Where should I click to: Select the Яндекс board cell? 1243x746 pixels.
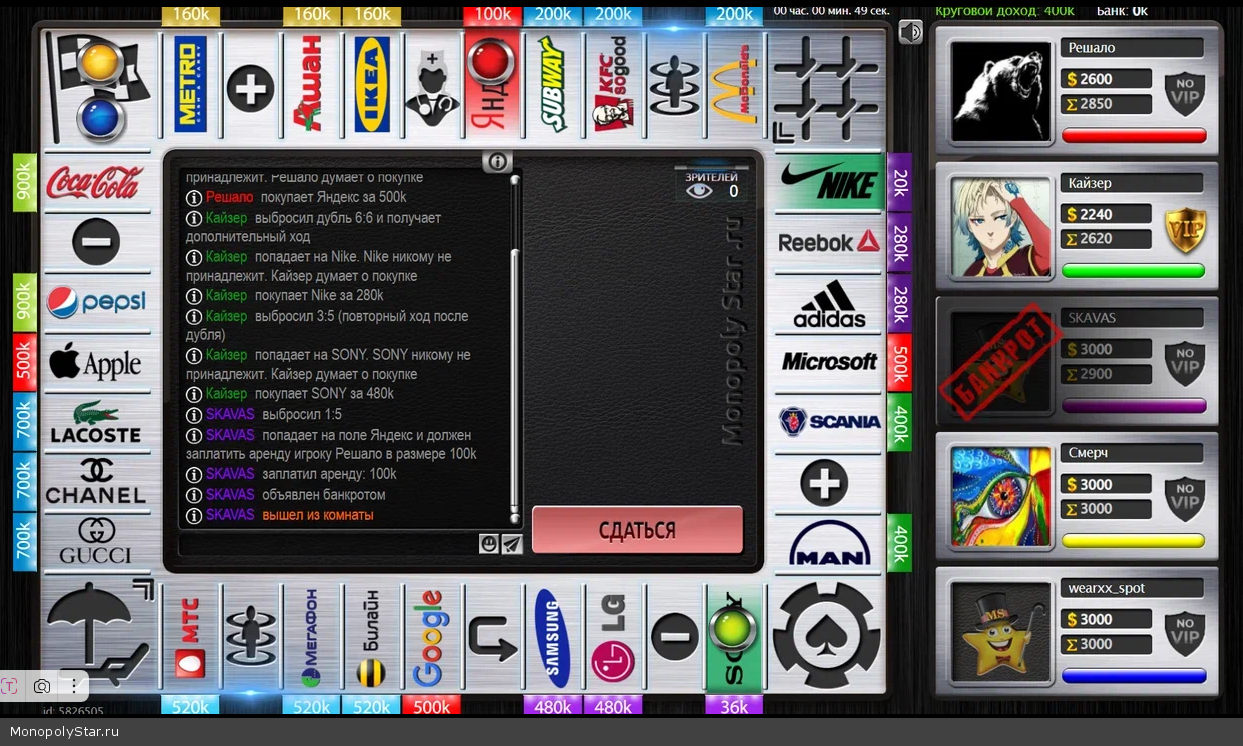coord(492,85)
